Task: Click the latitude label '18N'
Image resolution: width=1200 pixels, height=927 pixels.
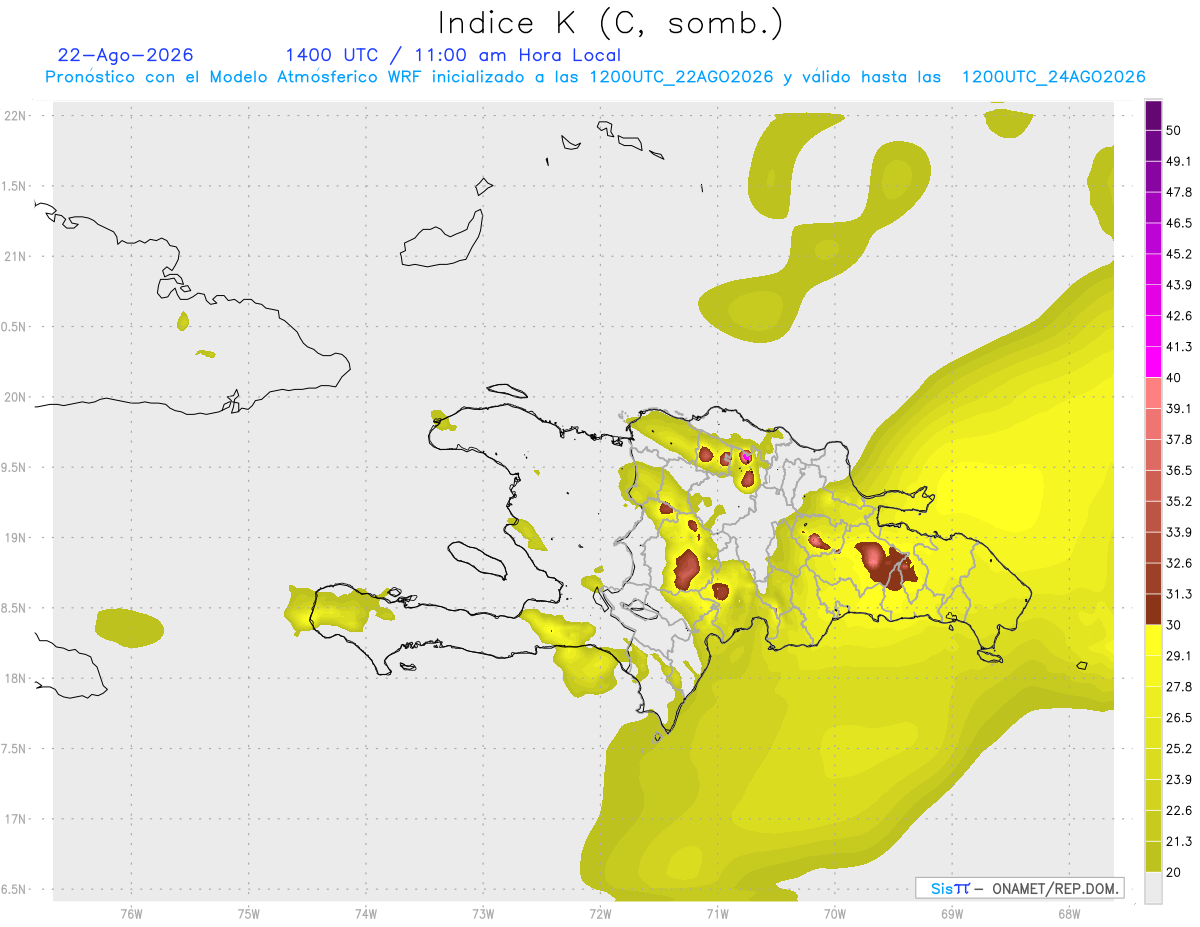Action: pos(17,678)
